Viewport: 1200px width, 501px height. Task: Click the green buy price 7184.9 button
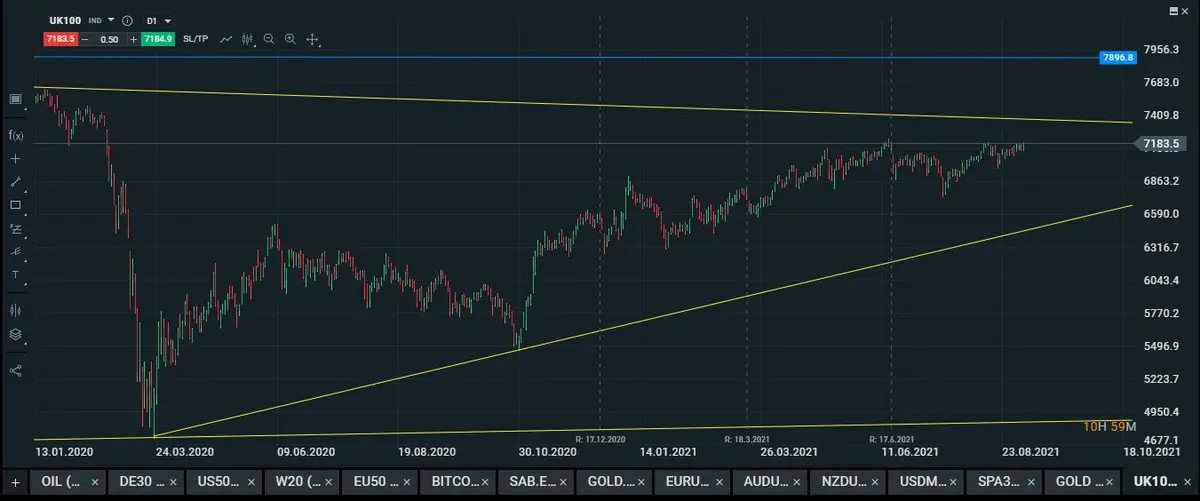pos(158,39)
